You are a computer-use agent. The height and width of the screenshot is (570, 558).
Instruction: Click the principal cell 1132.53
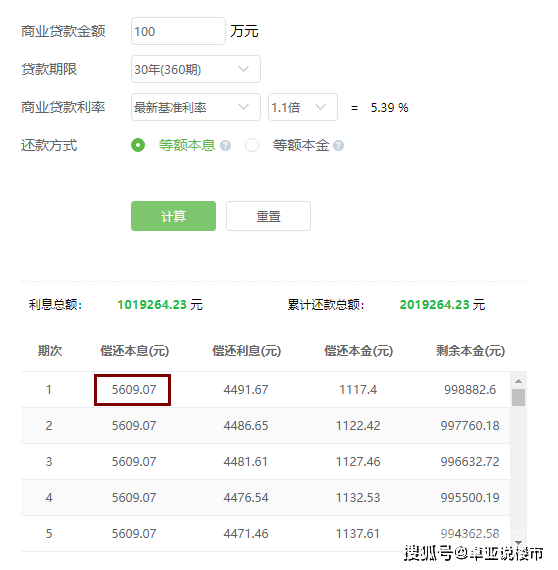358,498
